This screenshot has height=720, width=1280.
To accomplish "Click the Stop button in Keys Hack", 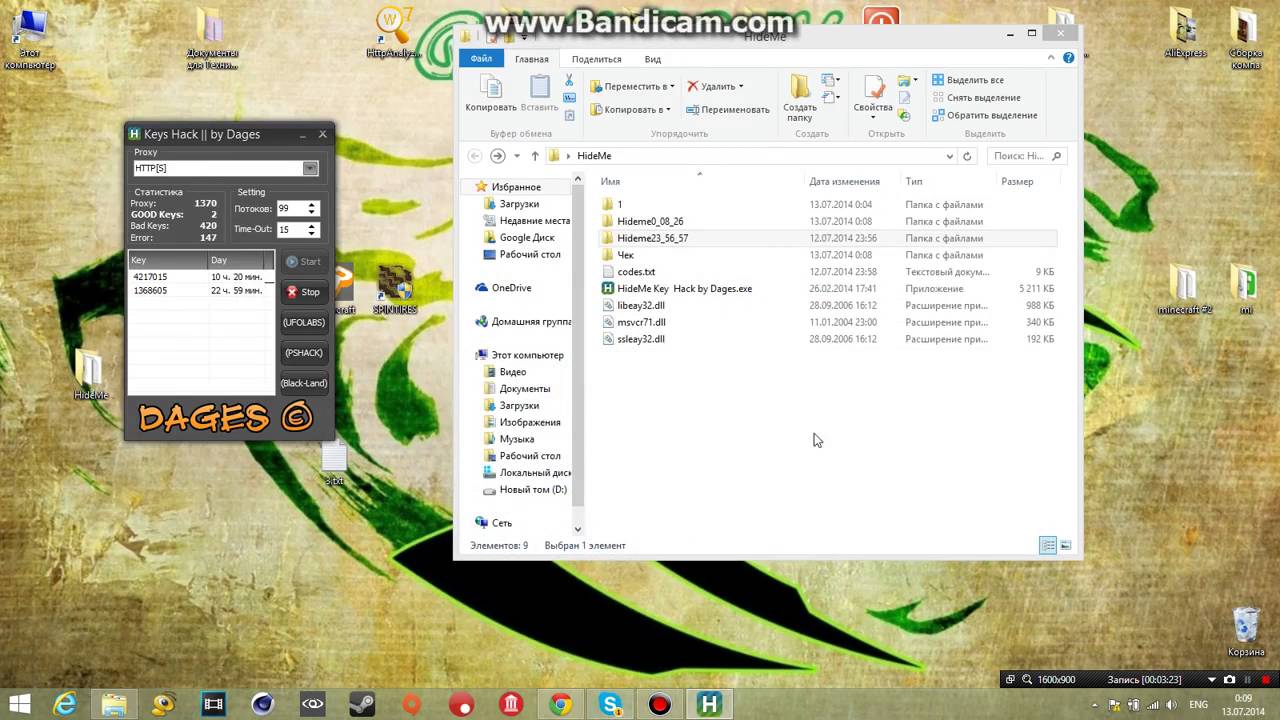I will click(303, 292).
